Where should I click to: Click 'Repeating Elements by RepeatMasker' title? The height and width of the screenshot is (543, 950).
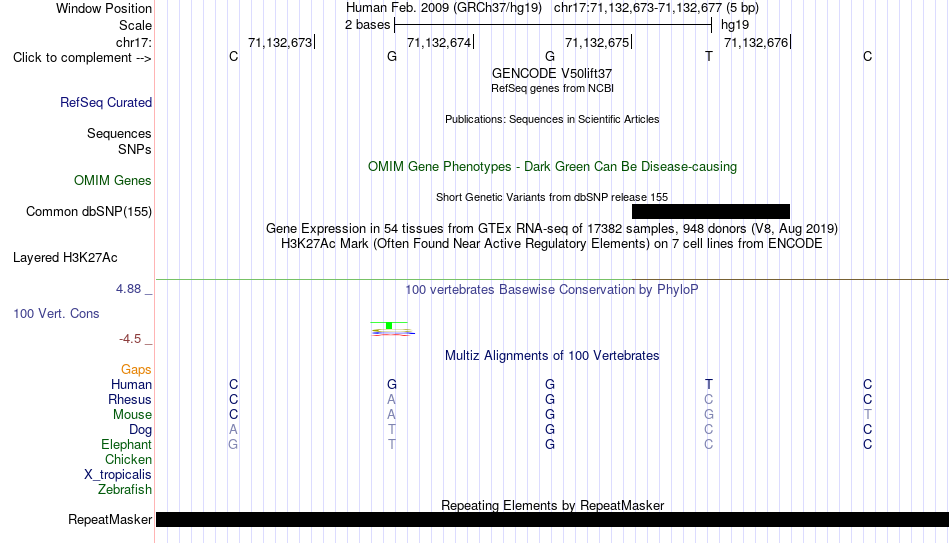click(552, 505)
